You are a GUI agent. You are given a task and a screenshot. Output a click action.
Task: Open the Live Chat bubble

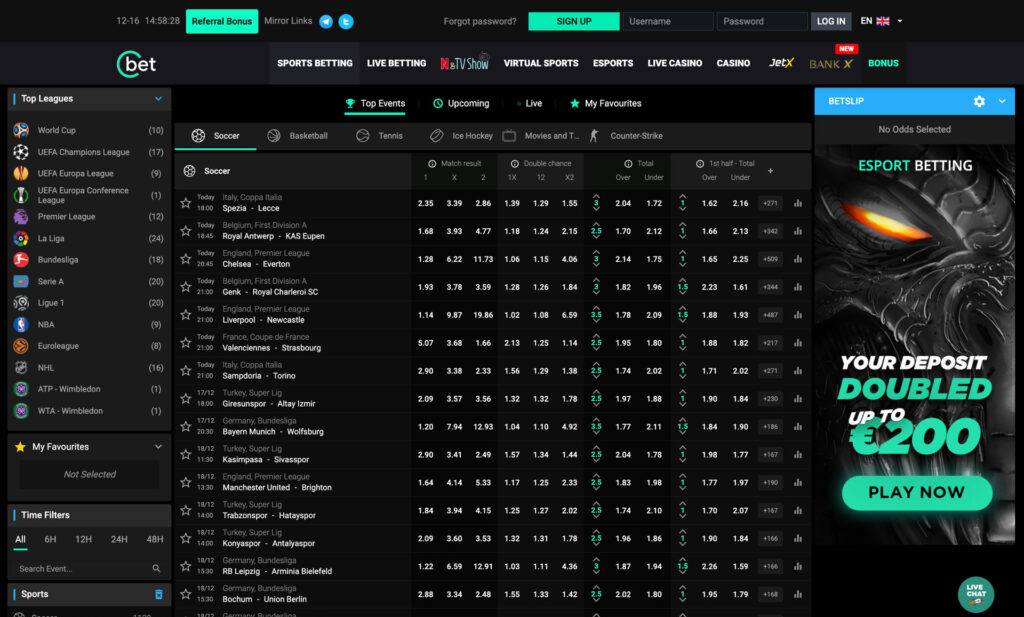(976, 593)
